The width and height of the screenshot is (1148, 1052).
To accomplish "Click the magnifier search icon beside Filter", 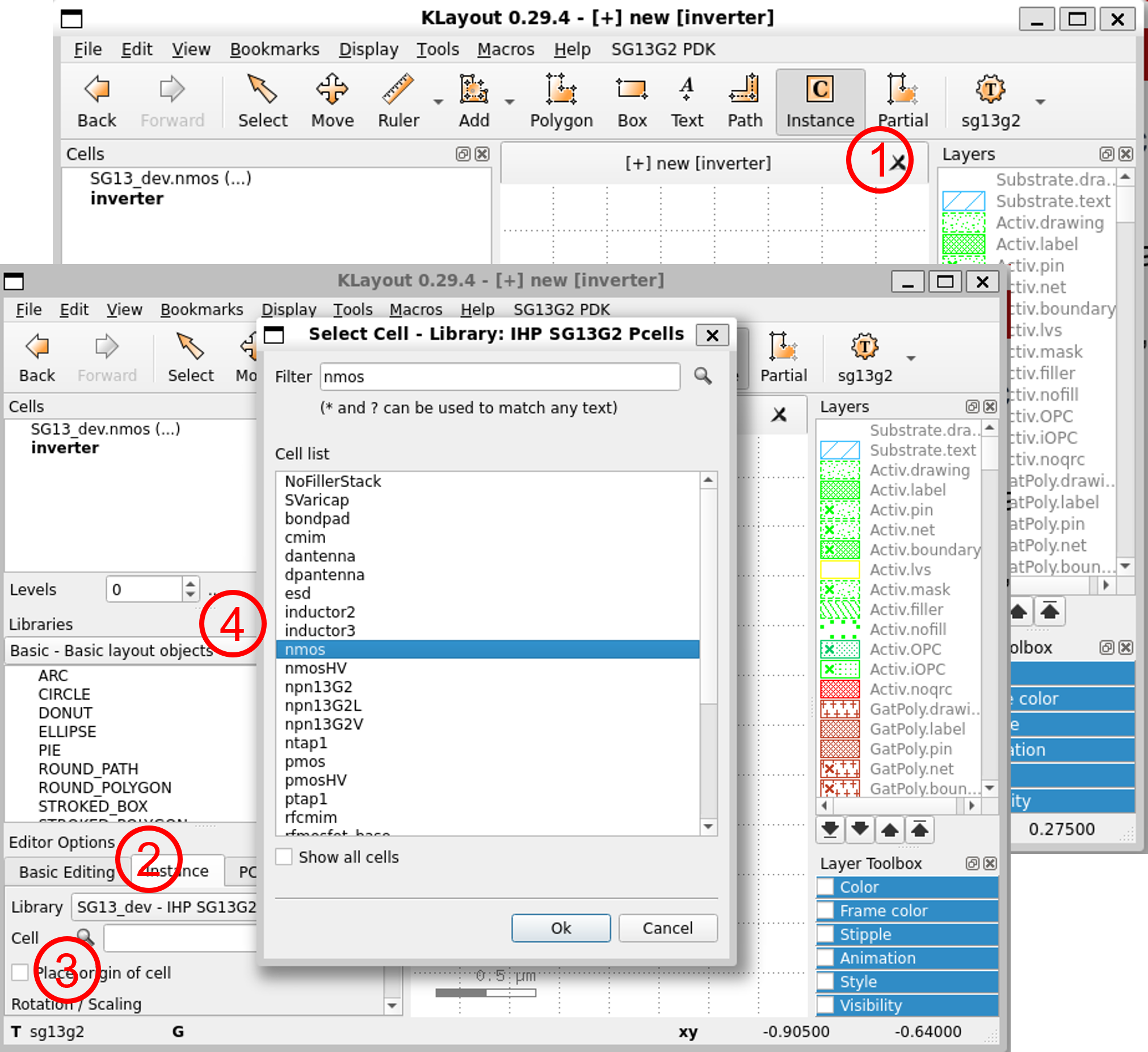I will (x=703, y=376).
